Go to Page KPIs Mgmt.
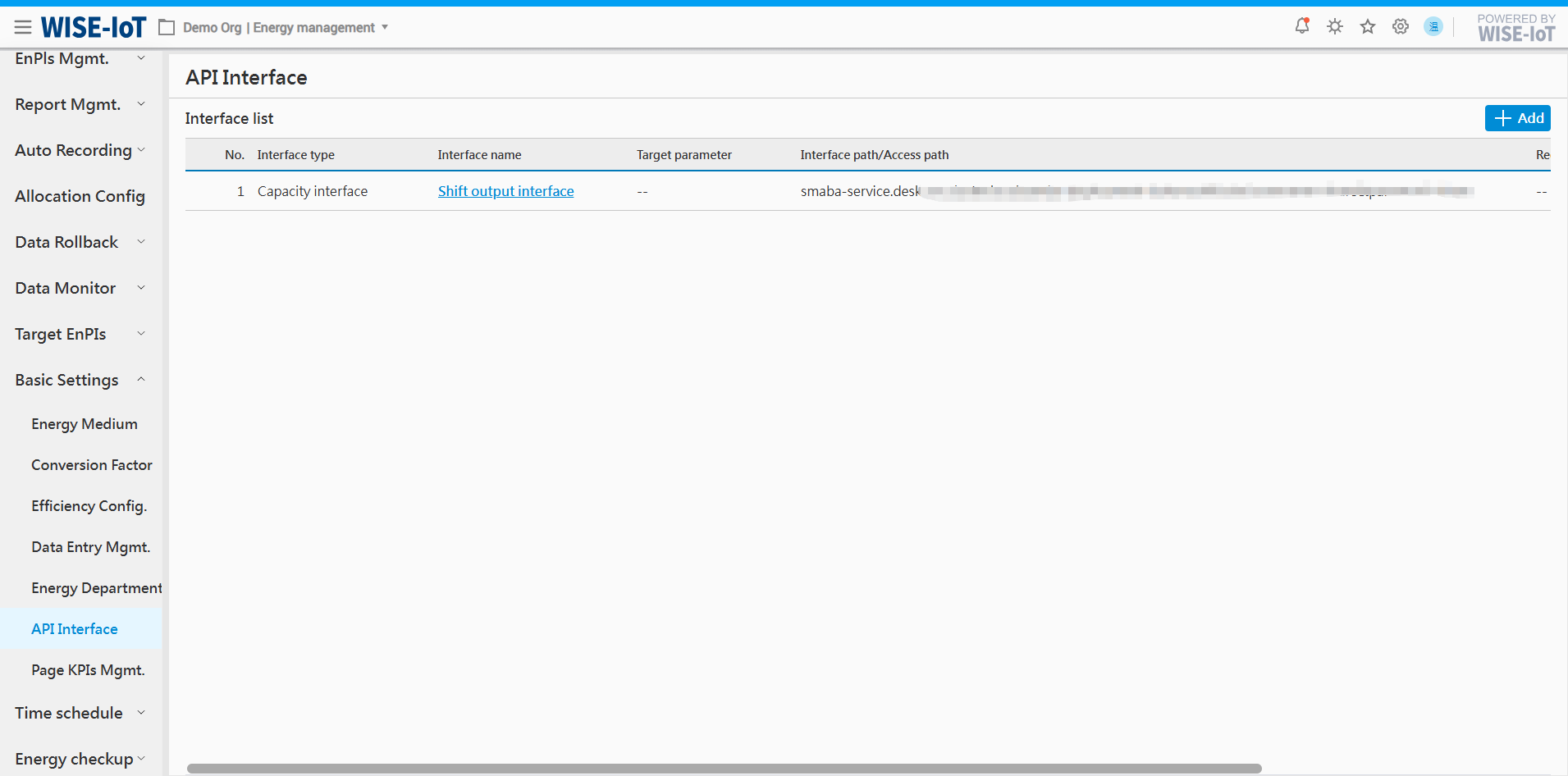Viewport: 1568px width, 776px height. click(88, 670)
